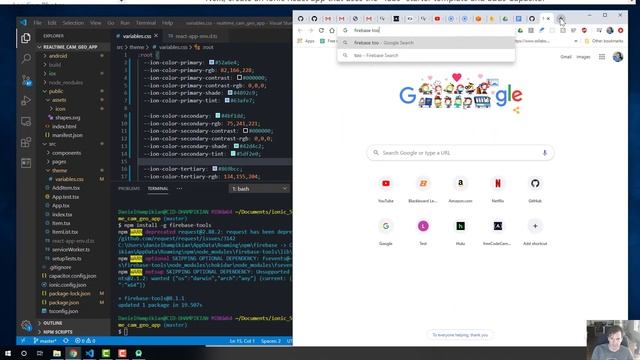The image size is (640, 360).
Task: Open the Search view in VS Code activity bar
Action: coord(26,59)
